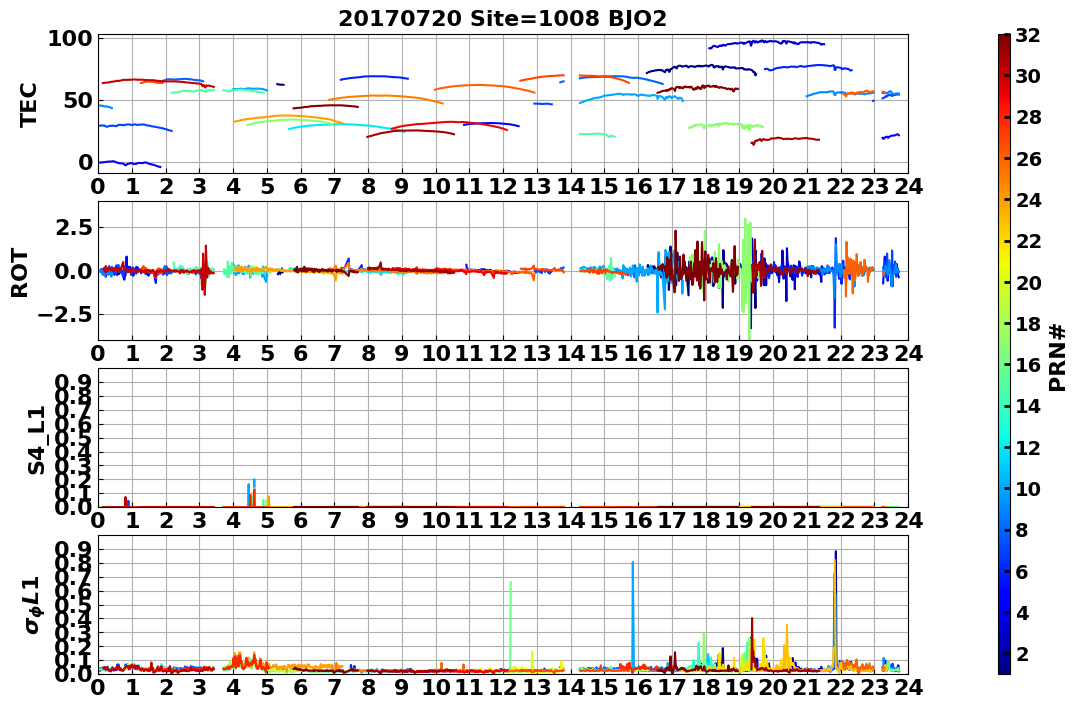
Task: Click the plot title "20170720 Site=1008 BJO2"
Action: pos(502,19)
